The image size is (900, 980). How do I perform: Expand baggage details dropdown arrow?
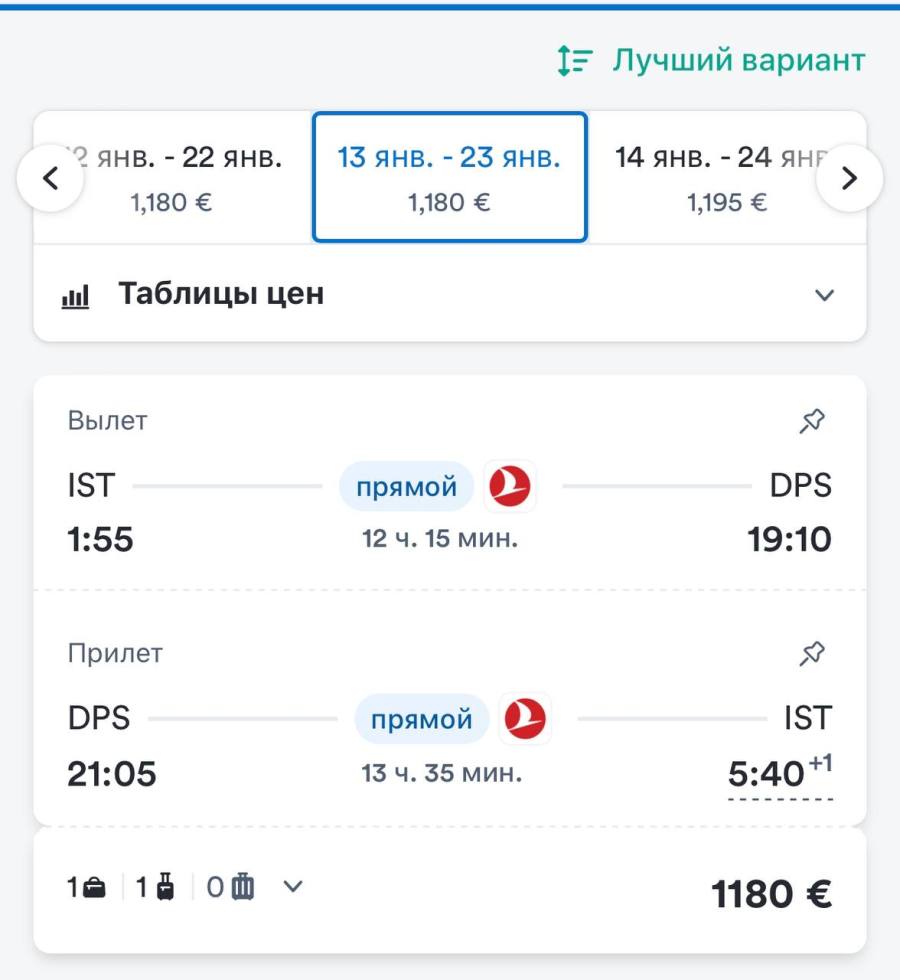(x=293, y=886)
